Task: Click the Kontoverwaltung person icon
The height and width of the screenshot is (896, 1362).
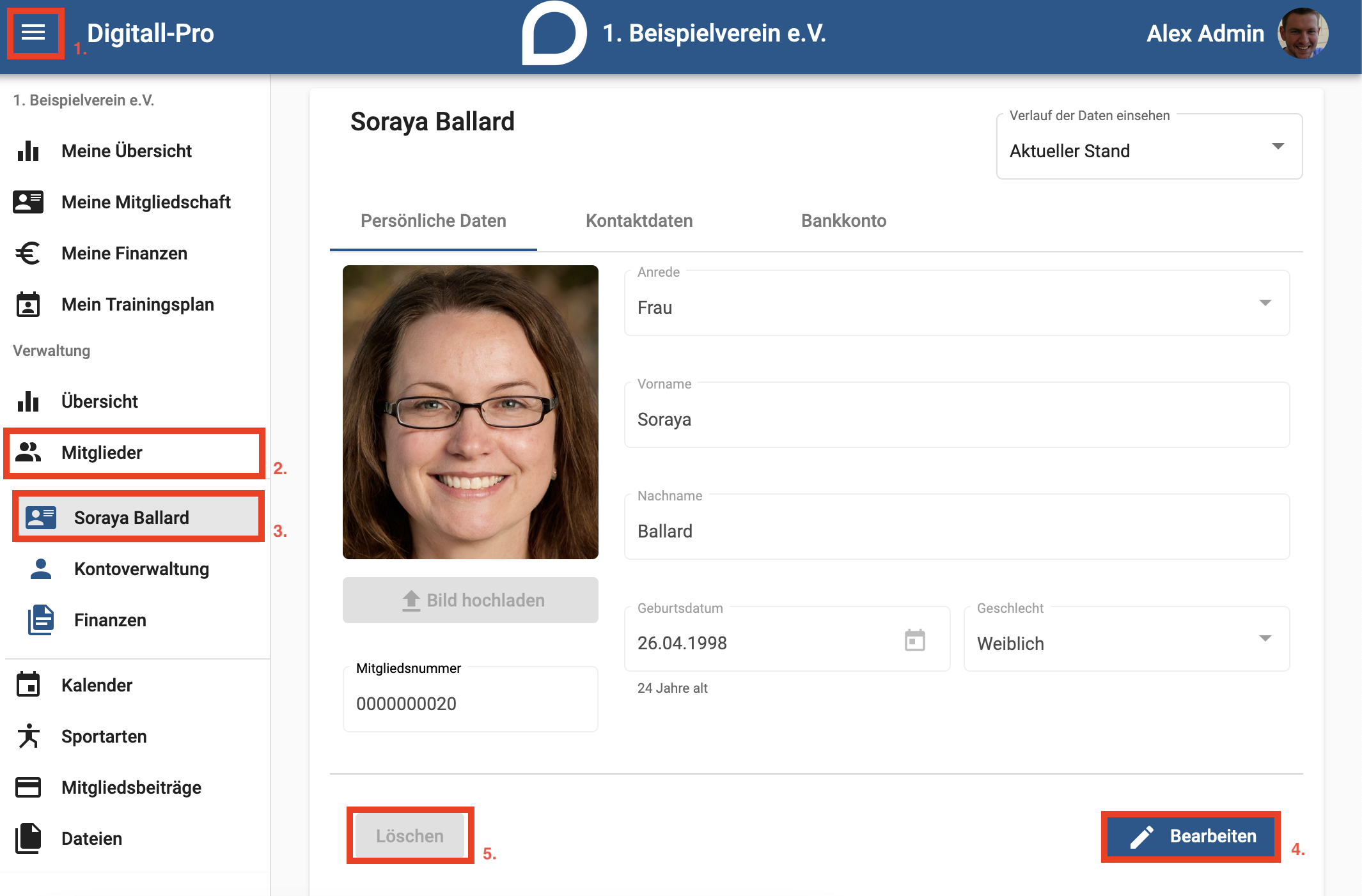Action: click(41, 569)
